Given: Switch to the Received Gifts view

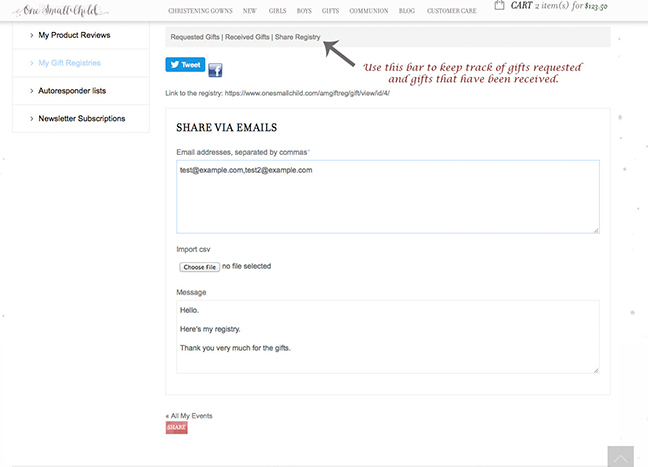Looking at the screenshot, I should pyautogui.click(x=247, y=37).
